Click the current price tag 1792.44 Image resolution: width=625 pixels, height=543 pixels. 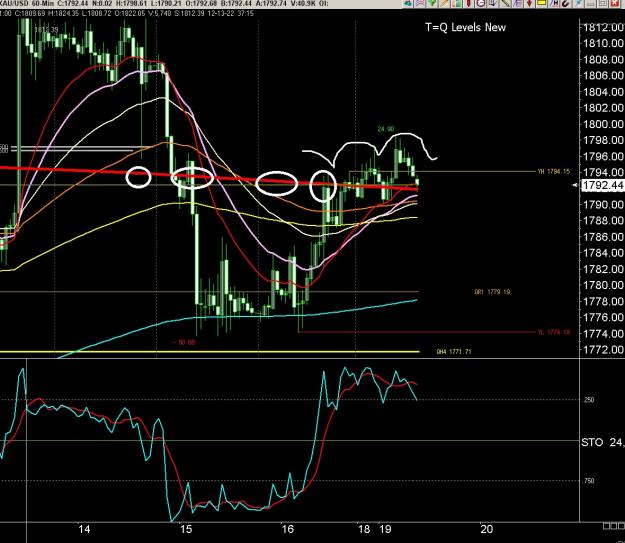[x=602, y=185]
